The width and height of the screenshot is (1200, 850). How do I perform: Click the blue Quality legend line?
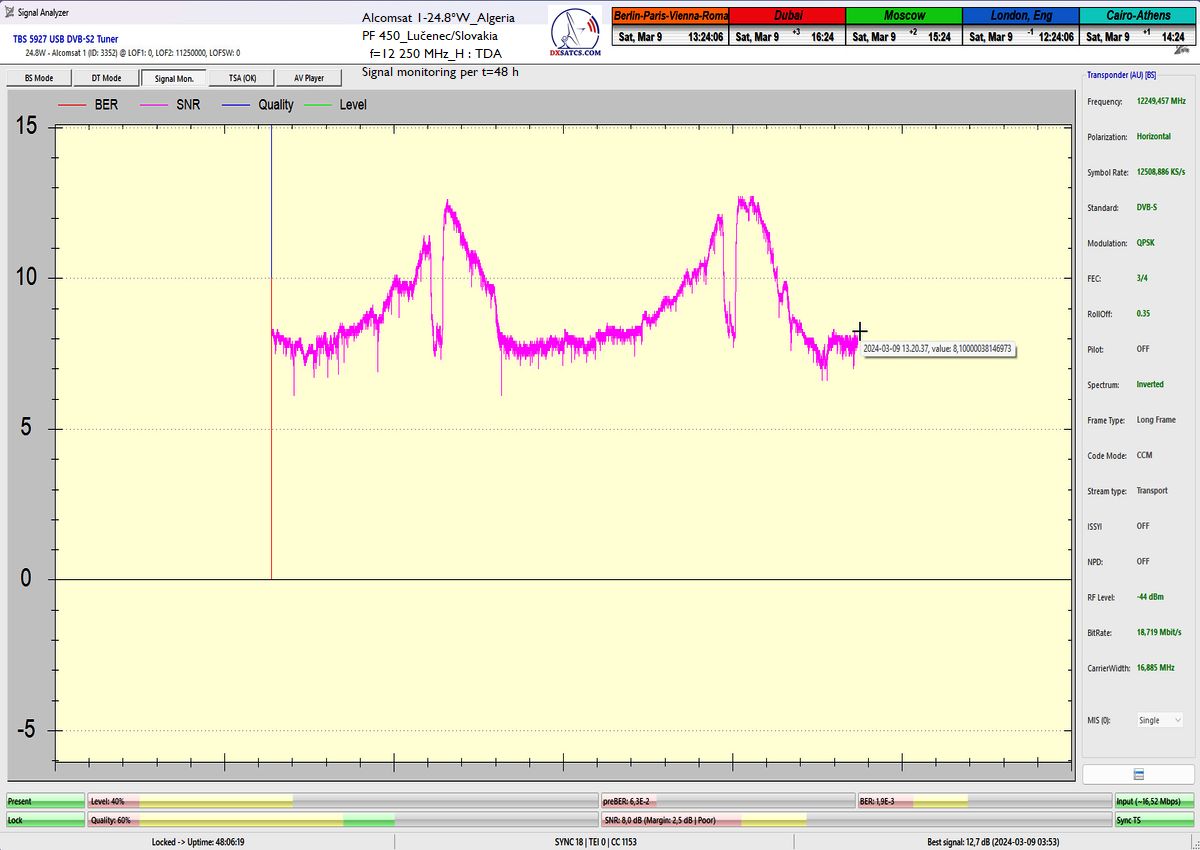[236, 105]
